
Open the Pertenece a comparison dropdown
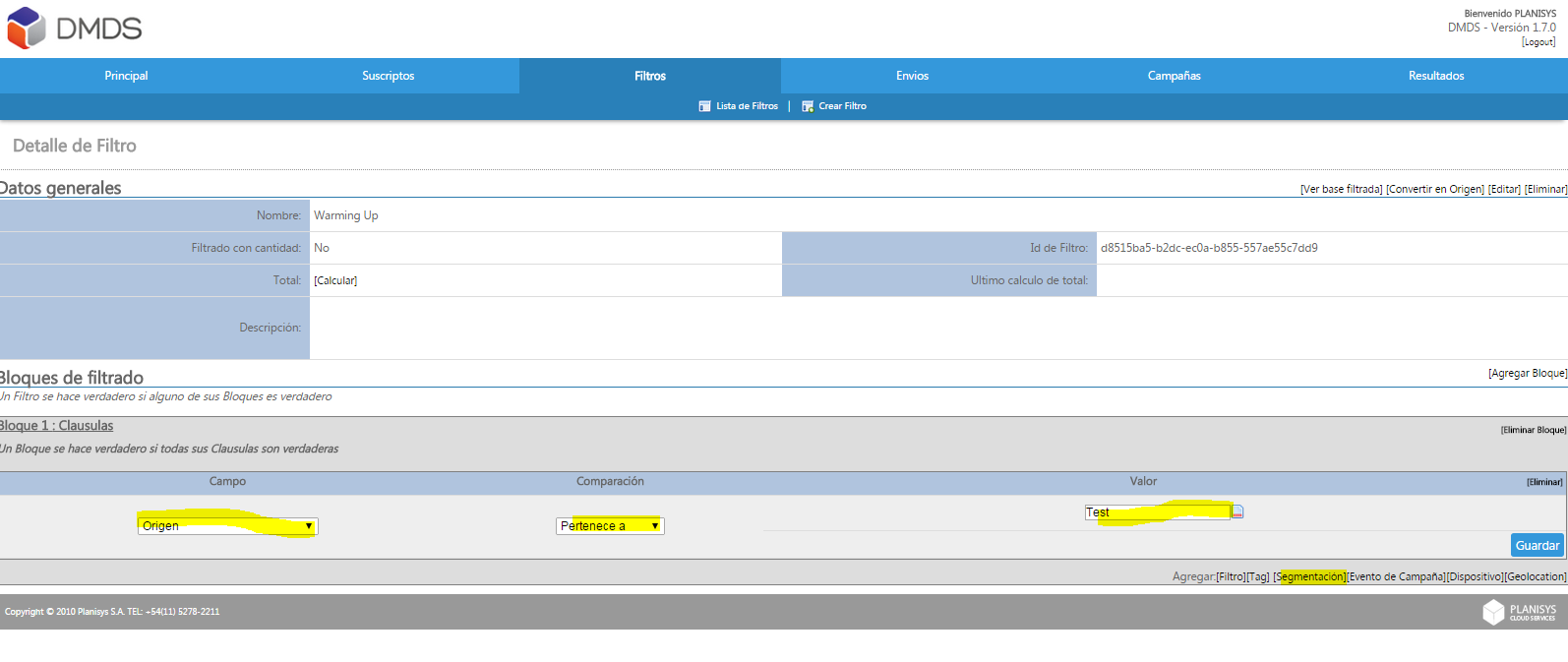click(x=610, y=526)
